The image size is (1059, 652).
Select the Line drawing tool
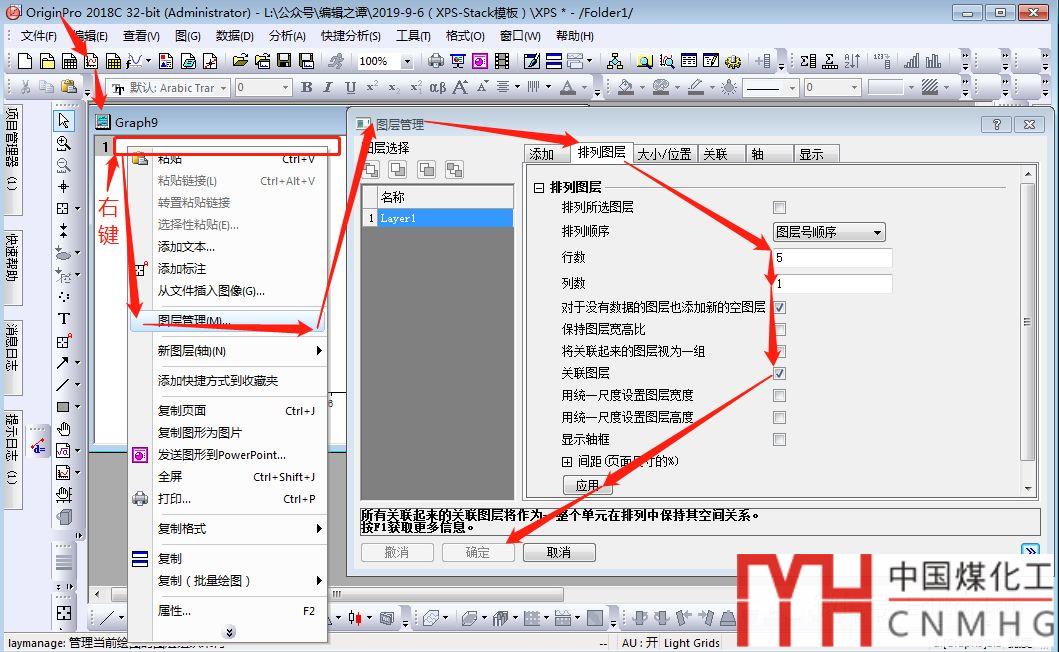[64, 385]
